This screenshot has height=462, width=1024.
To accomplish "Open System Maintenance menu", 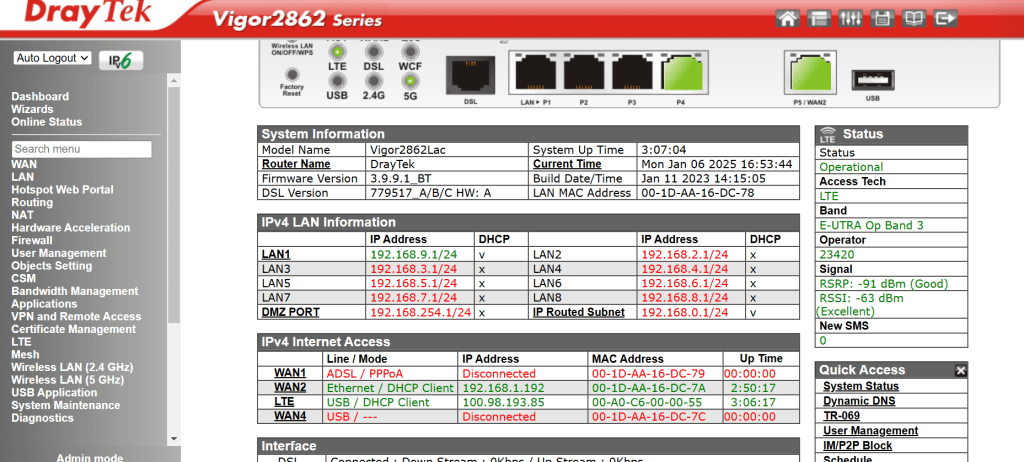I will [65, 406].
